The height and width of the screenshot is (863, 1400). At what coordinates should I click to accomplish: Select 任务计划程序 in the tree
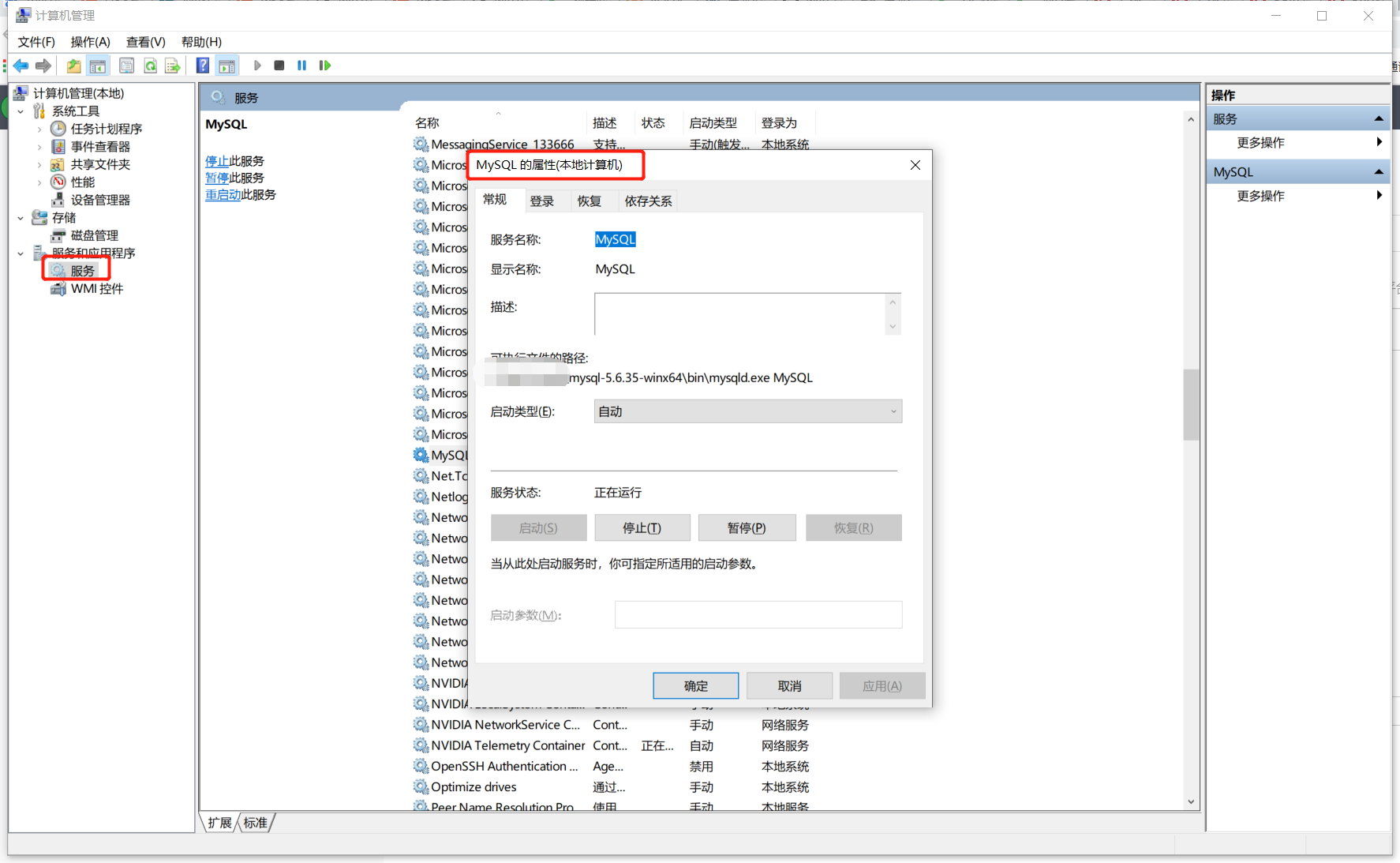107,129
